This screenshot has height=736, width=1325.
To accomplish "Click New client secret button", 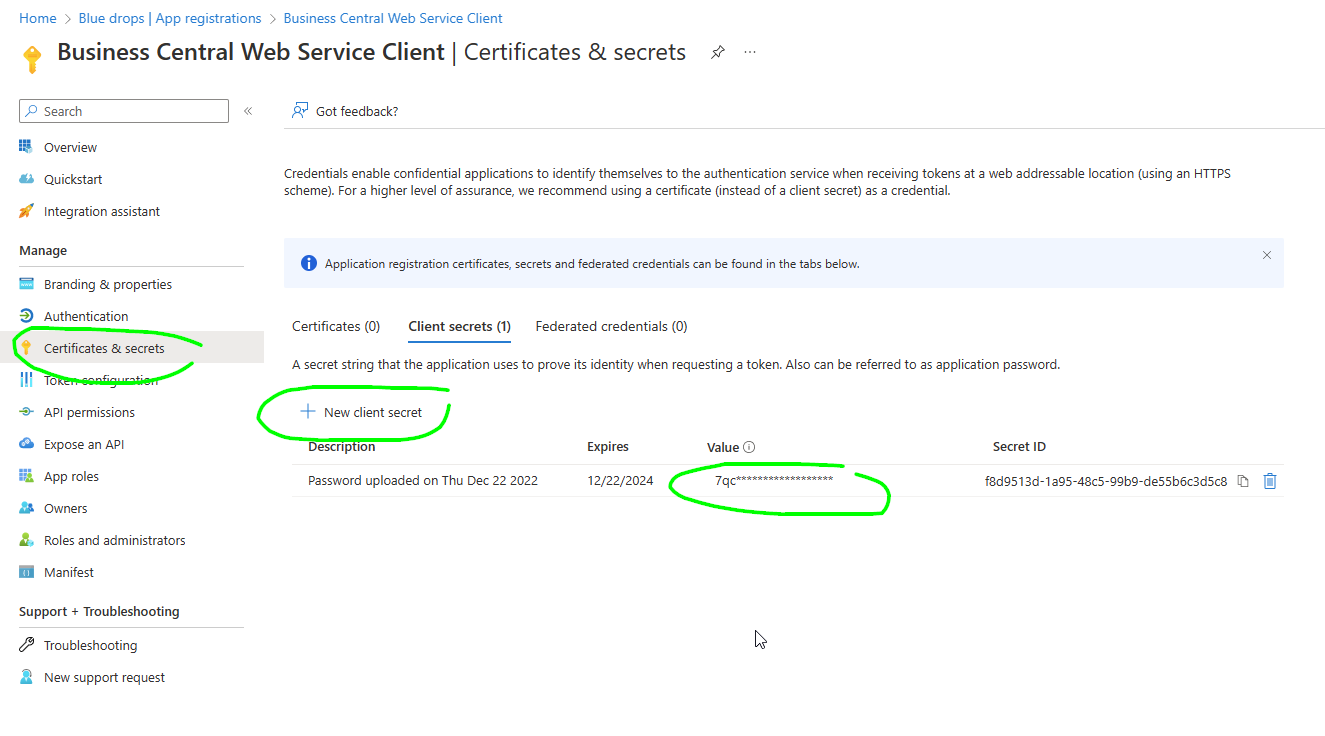I will [x=362, y=412].
